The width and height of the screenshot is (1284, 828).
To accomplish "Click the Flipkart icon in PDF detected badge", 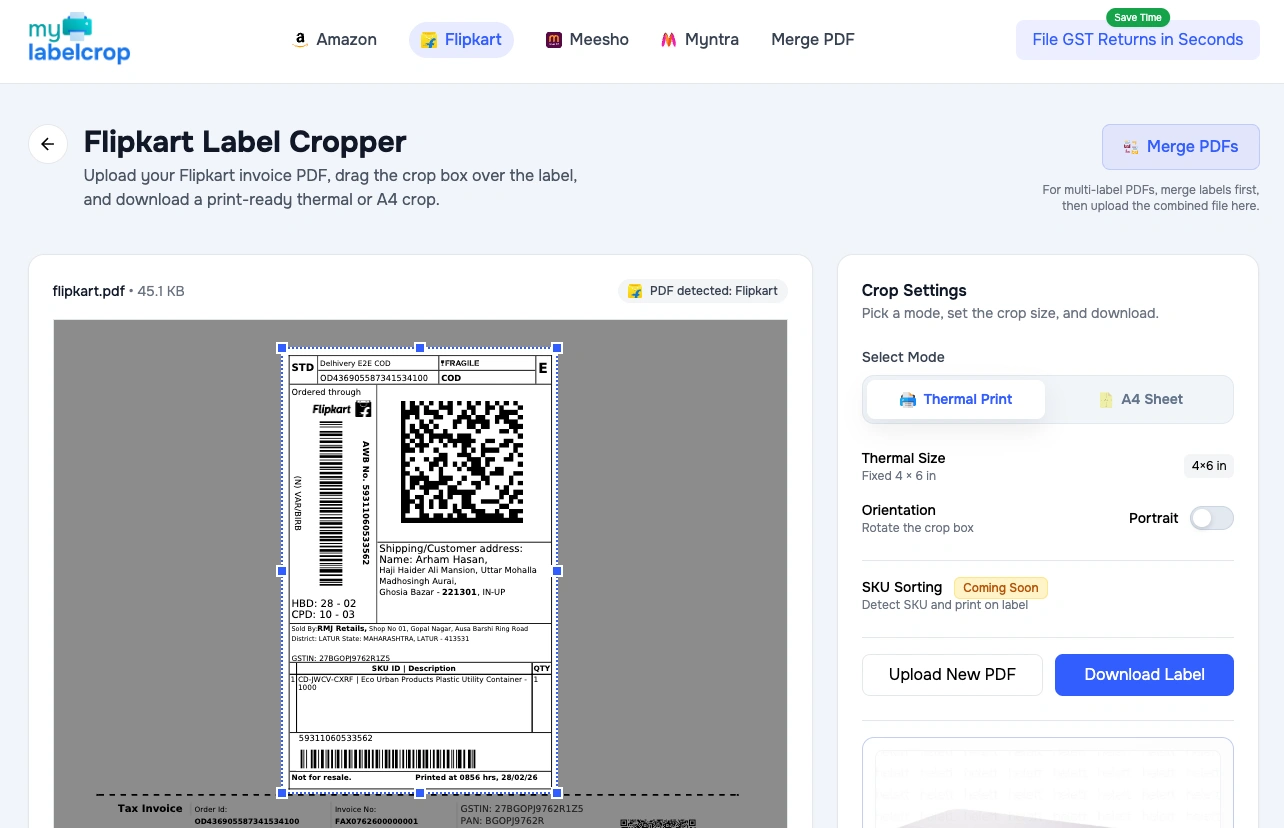I will pyautogui.click(x=634, y=291).
